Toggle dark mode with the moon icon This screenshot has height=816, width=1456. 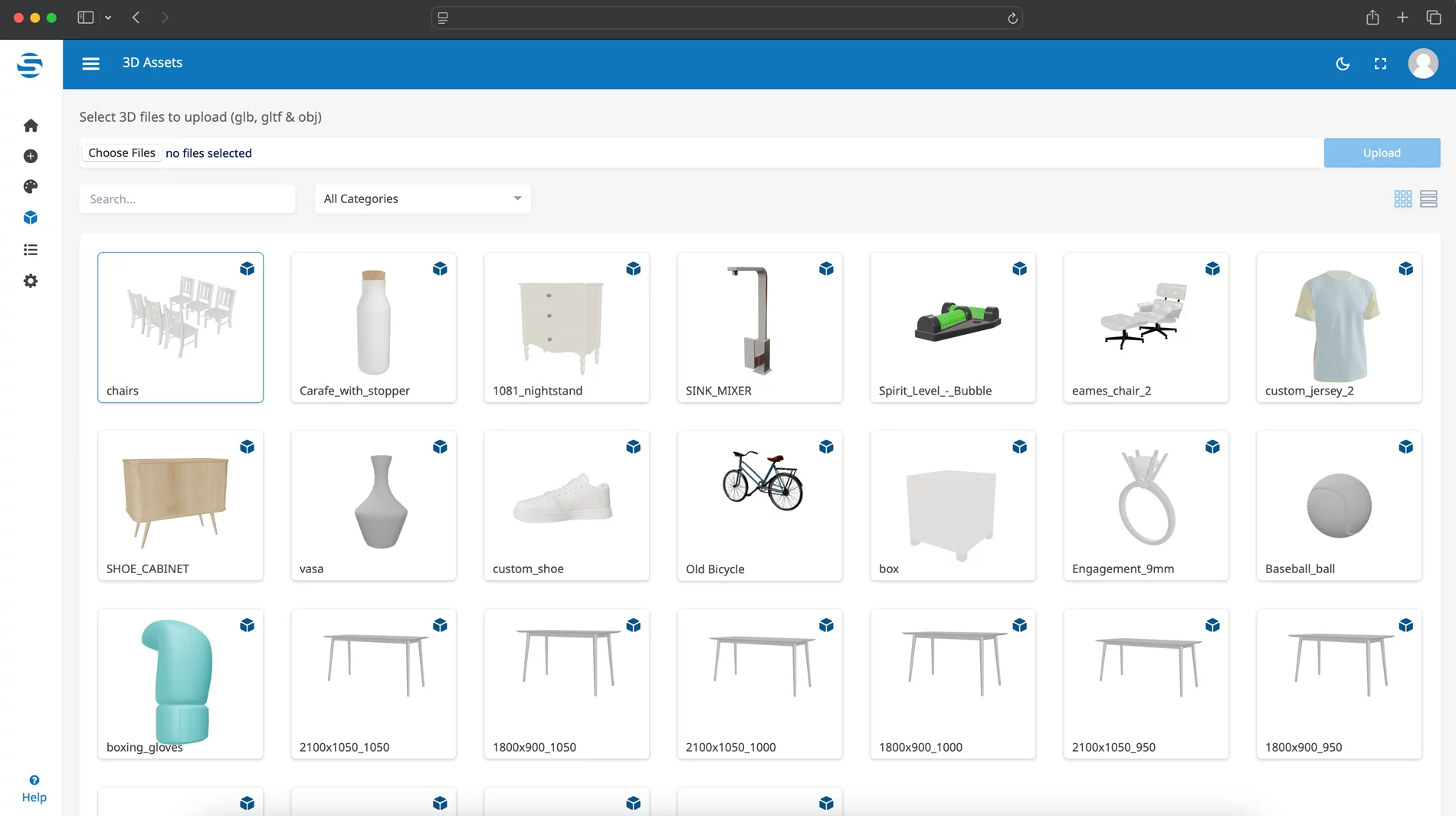[1343, 64]
